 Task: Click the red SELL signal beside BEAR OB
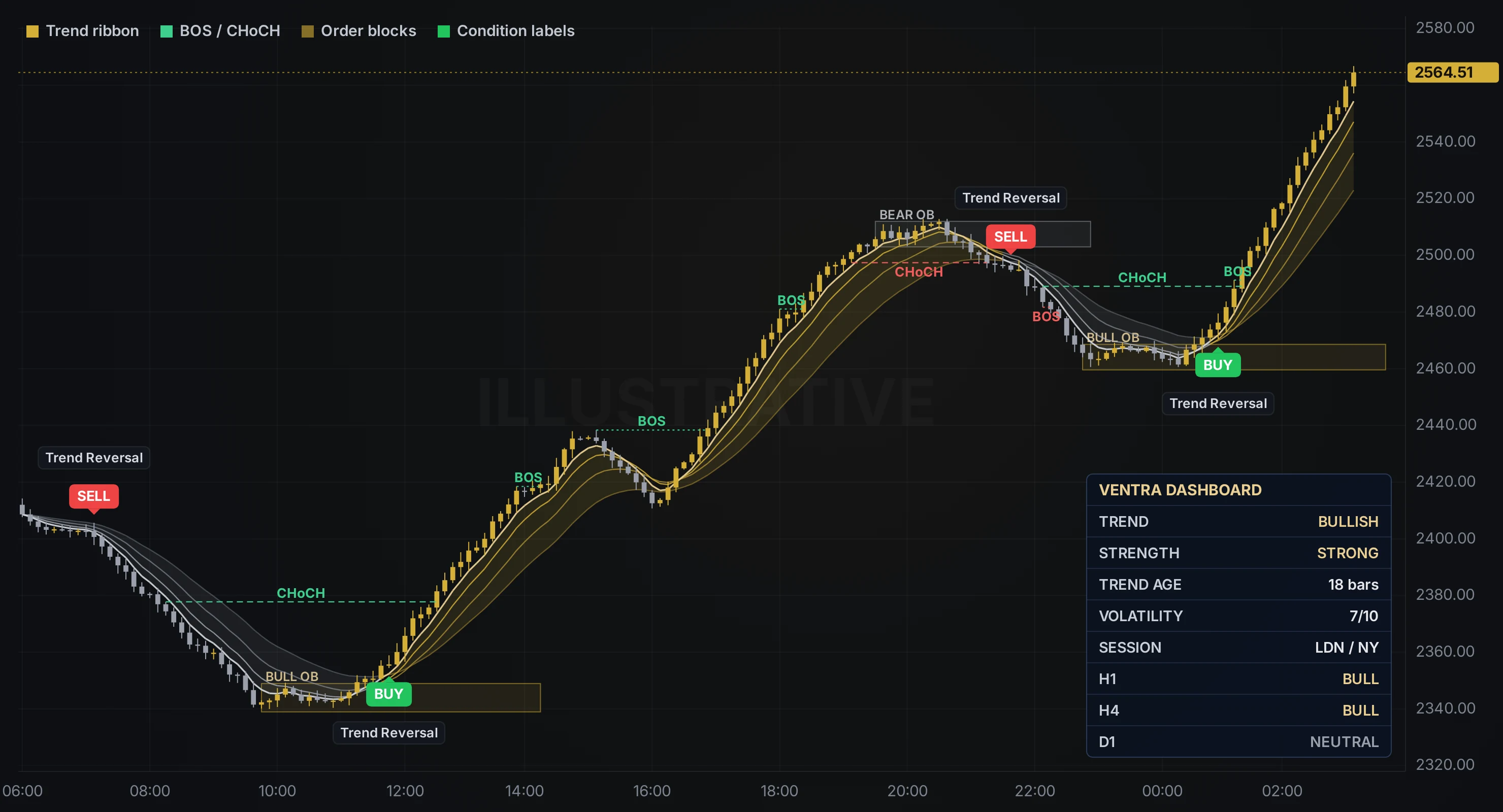(x=1010, y=237)
